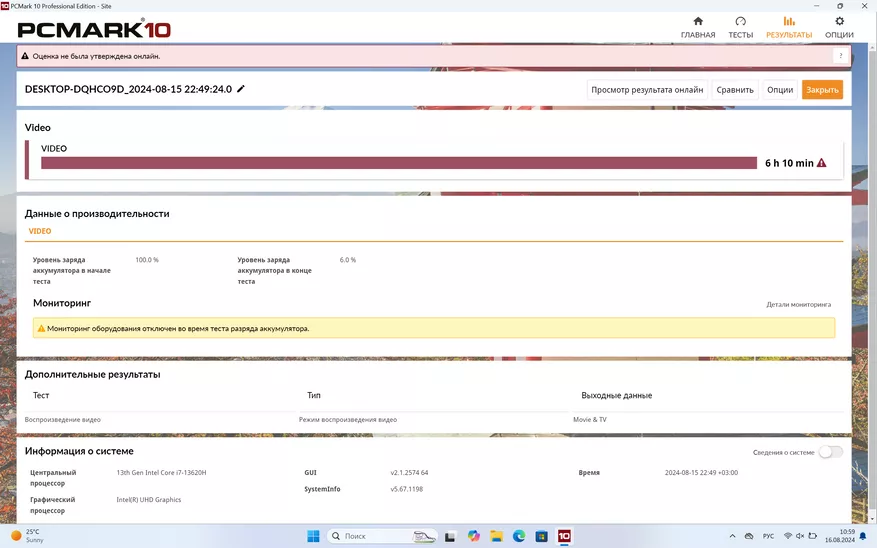The height and width of the screenshot is (548, 877).
Task: Click the Выходные данные column header
Action: pyautogui.click(x=616, y=395)
